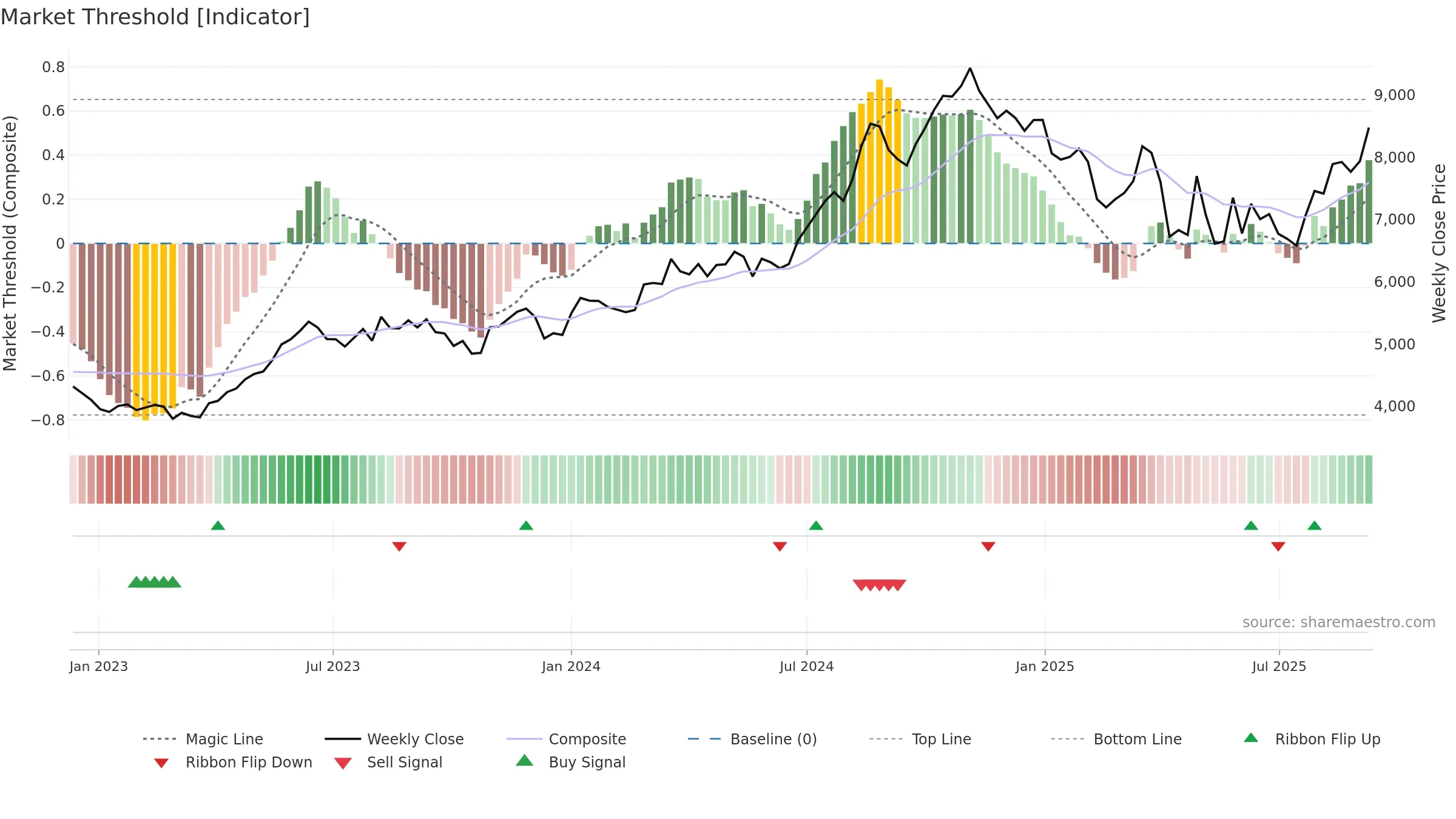This screenshot has height=819, width=1456.
Task: Click the Jul 2025 x-axis label
Action: [1279, 666]
